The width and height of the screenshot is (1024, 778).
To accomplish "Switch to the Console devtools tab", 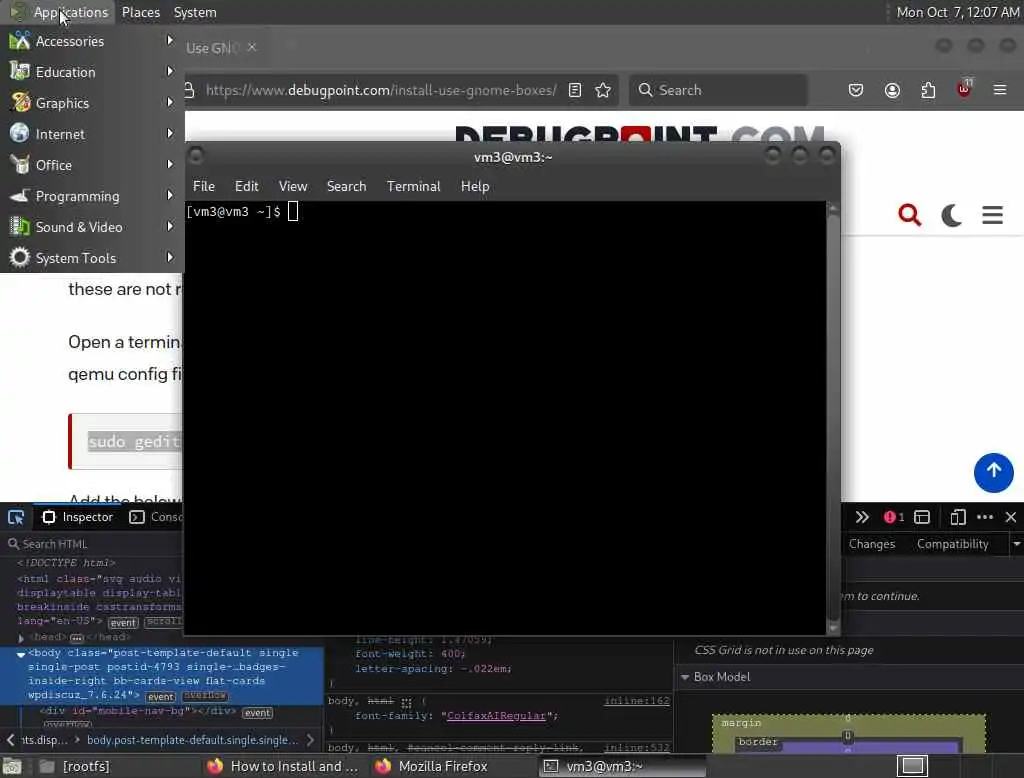I will pos(157,517).
